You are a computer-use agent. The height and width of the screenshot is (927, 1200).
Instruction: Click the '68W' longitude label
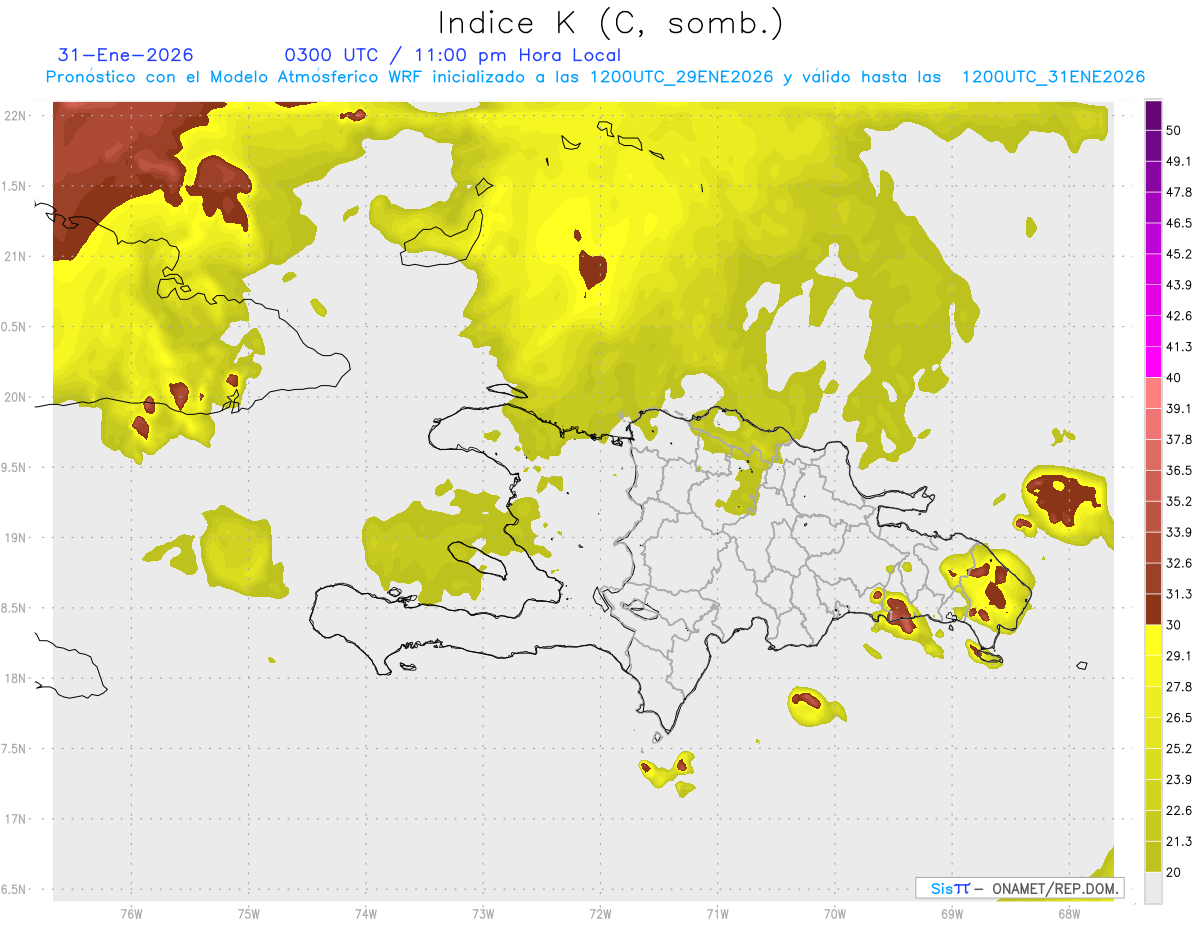tap(1068, 913)
